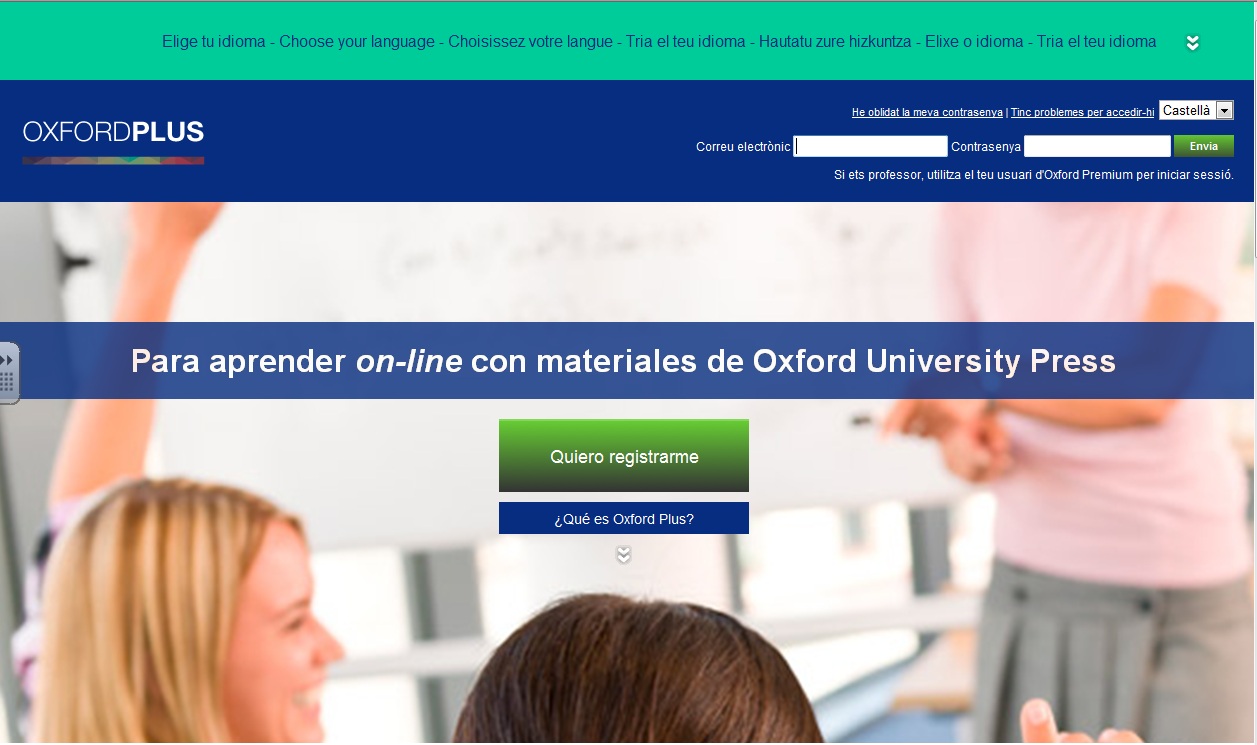Click 'Hautatu zure hizkuntza' banner text

(x=835, y=42)
